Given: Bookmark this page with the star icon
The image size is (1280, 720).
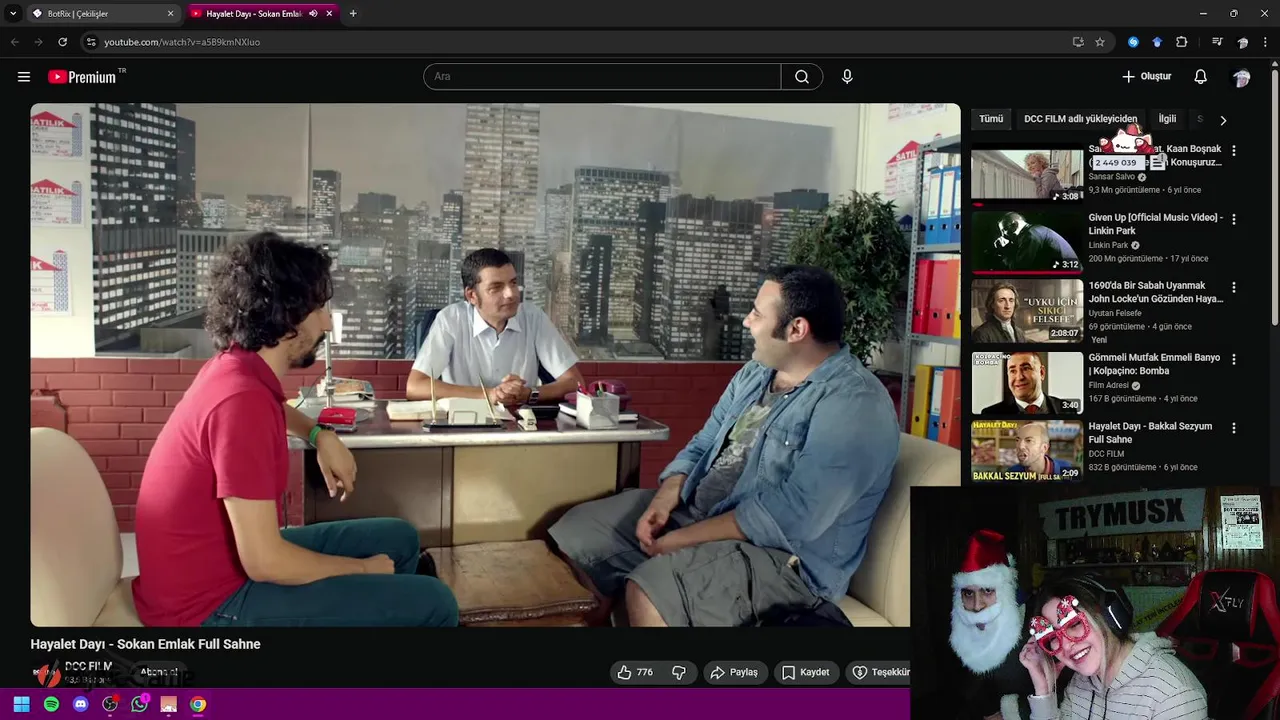Looking at the screenshot, I should (x=1100, y=42).
